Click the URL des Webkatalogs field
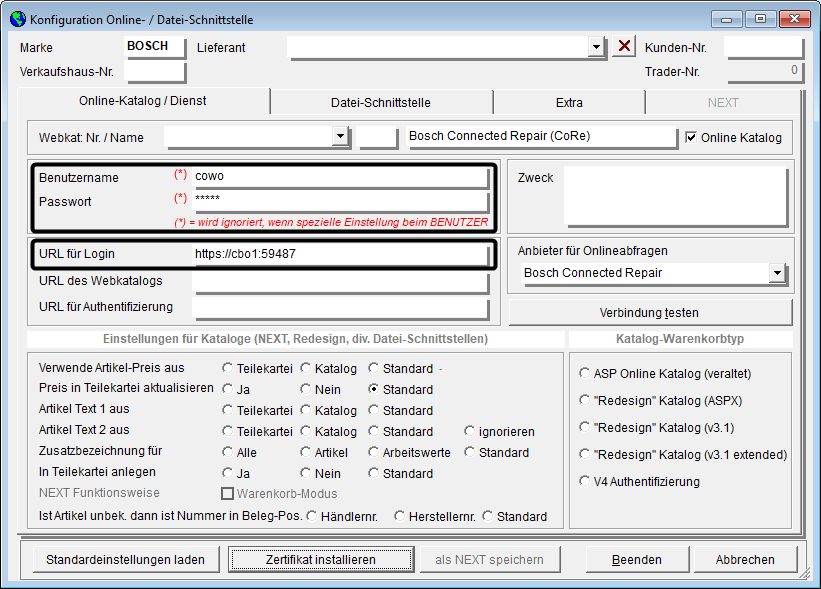821x589 pixels. coord(340,282)
